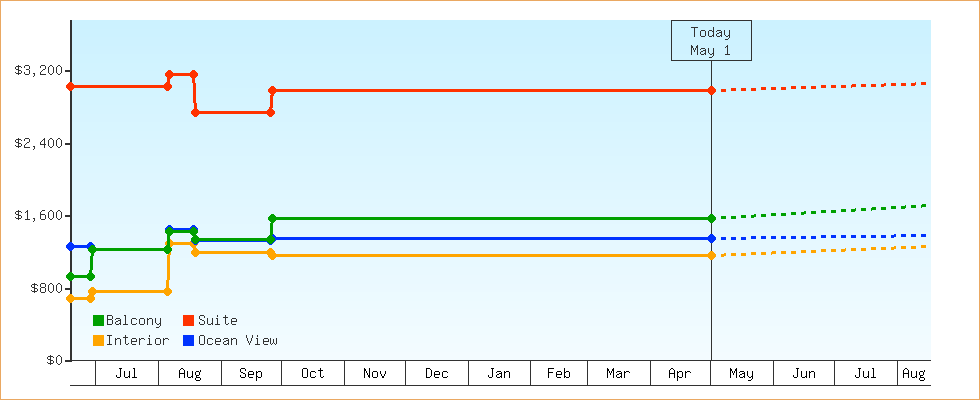980x400 pixels.
Task: Select the final Aug month cell
Action: [914, 373]
